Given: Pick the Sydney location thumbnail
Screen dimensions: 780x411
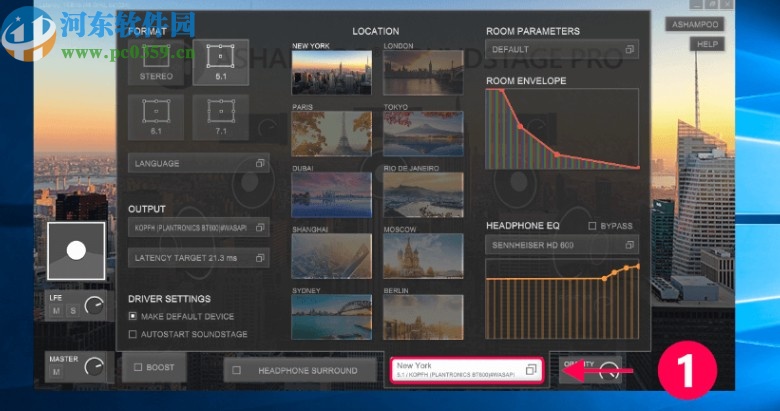Looking at the screenshot, I should (332, 317).
